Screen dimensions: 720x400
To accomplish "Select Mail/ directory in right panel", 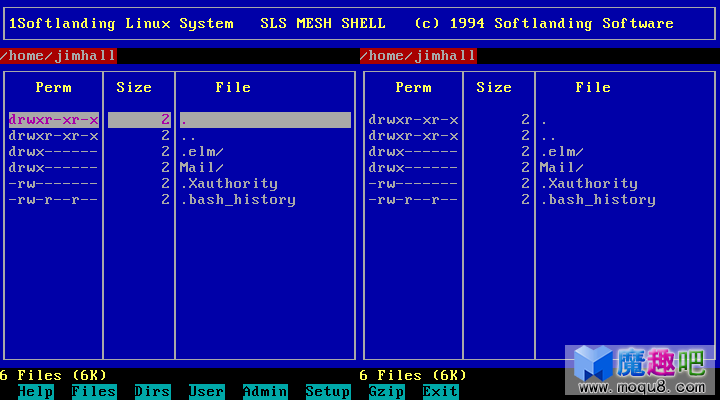I will 562,168.
